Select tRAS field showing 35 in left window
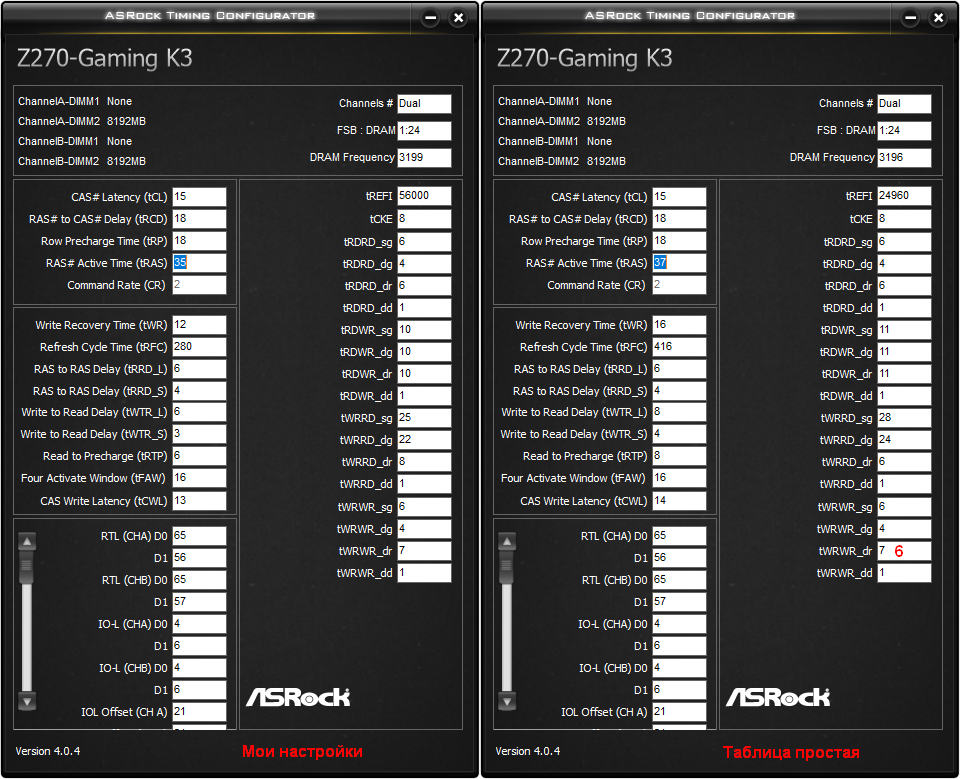Image resolution: width=960 pixels, height=780 pixels. click(199, 263)
